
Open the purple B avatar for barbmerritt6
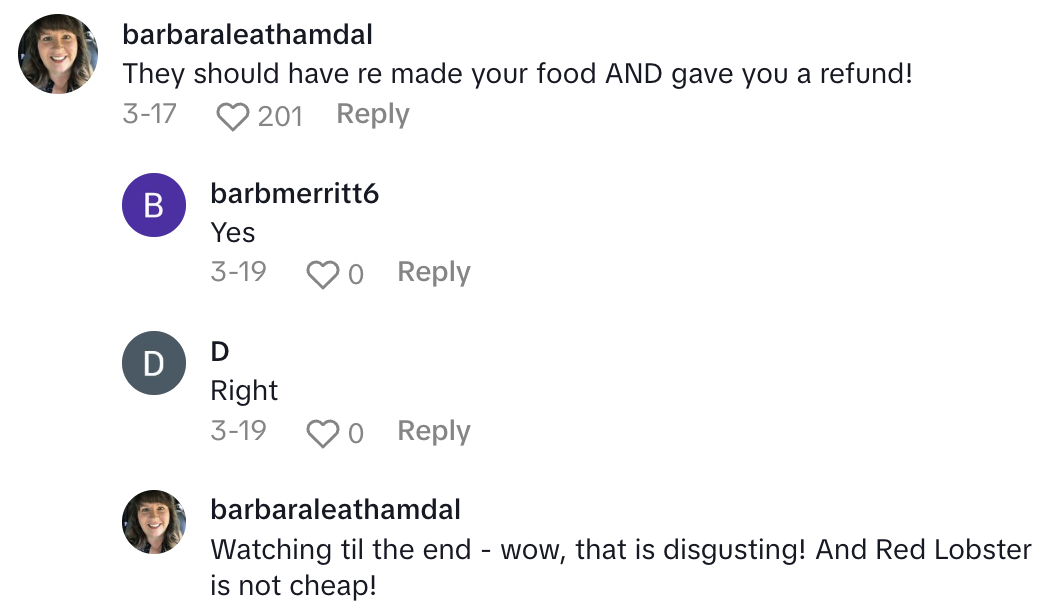pyautogui.click(x=153, y=205)
